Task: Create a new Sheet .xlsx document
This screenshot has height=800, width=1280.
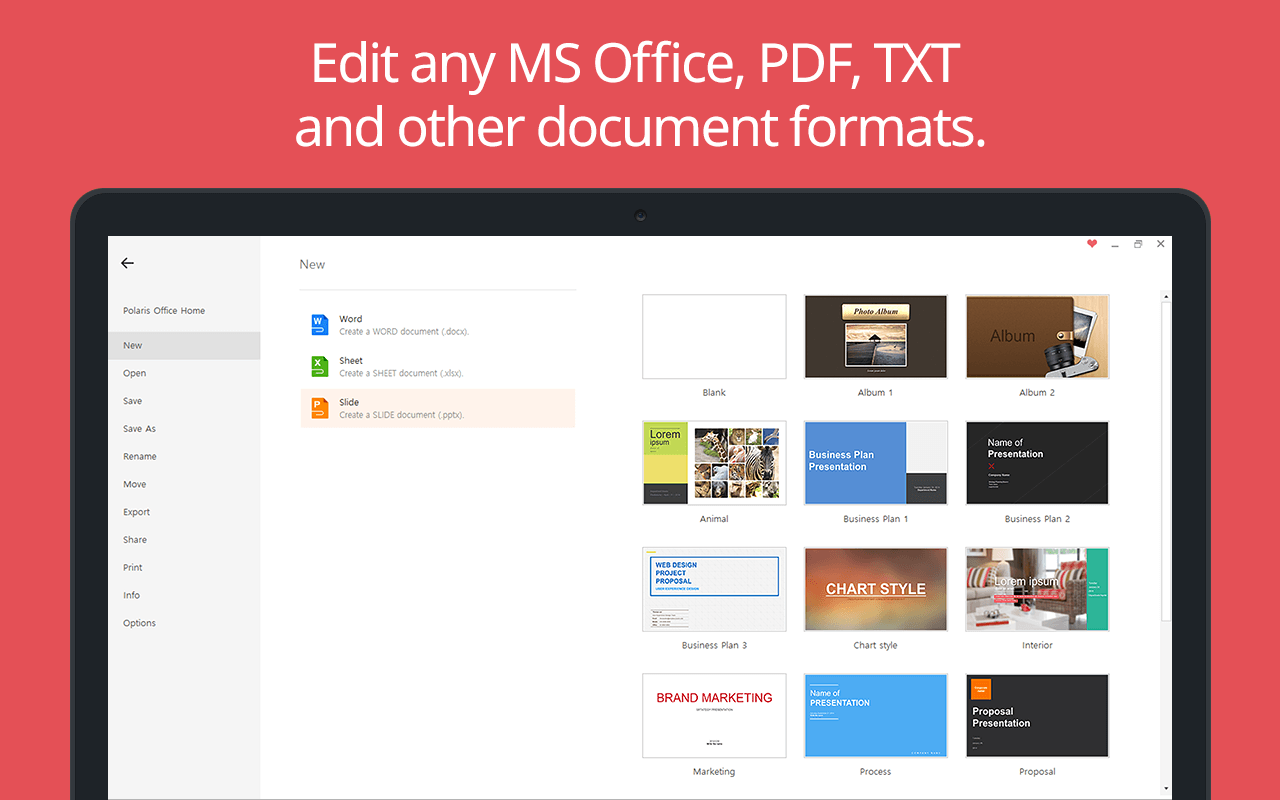Action: click(x=438, y=366)
